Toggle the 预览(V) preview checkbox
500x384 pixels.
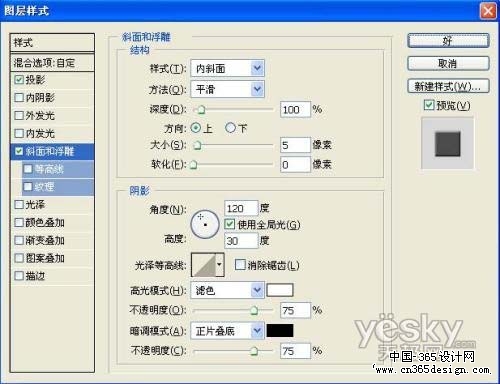[x=429, y=105]
